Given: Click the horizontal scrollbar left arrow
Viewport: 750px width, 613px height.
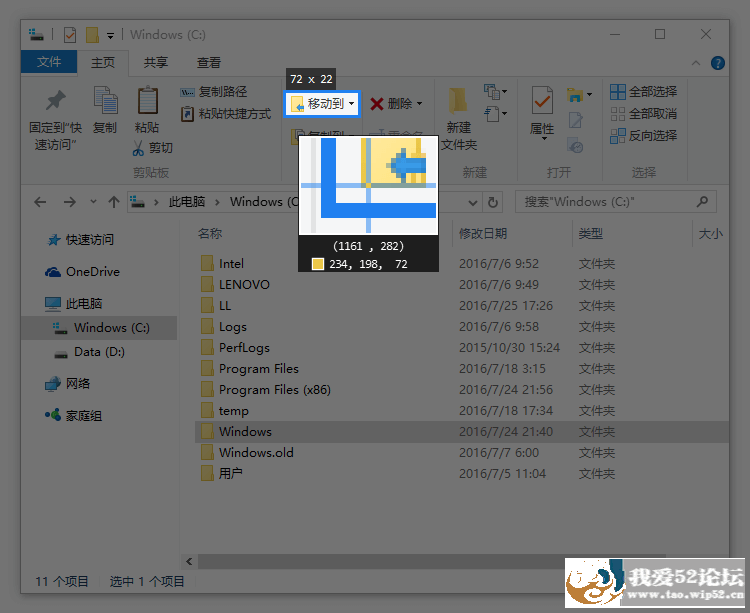Looking at the screenshot, I should pyautogui.click(x=189, y=561).
